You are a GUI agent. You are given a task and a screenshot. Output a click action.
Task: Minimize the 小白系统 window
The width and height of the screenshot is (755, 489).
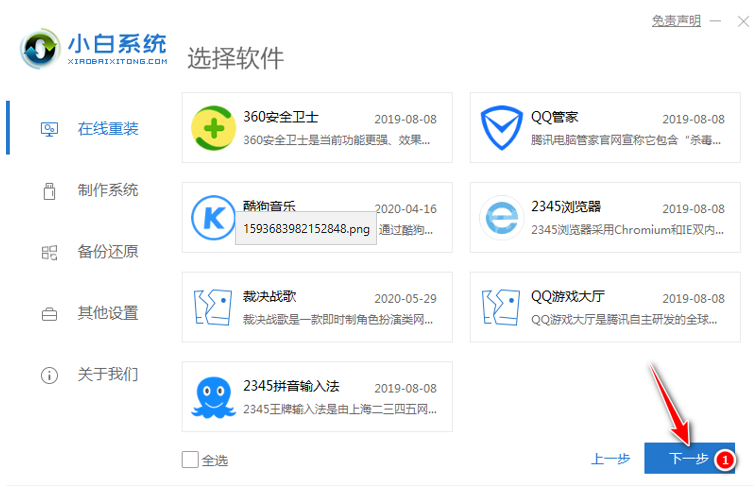point(716,21)
